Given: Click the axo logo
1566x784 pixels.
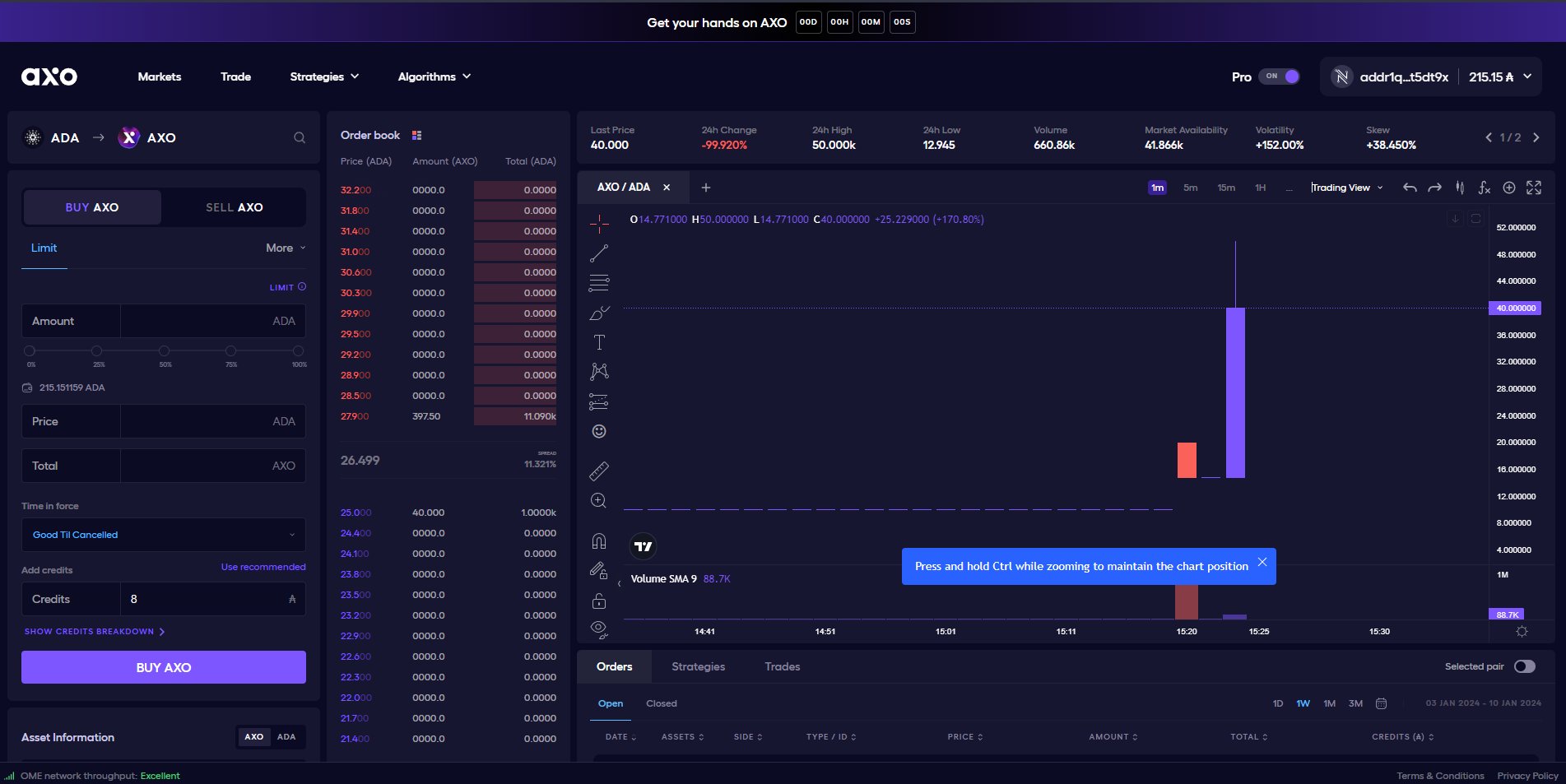Looking at the screenshot, I should (49, 77).
